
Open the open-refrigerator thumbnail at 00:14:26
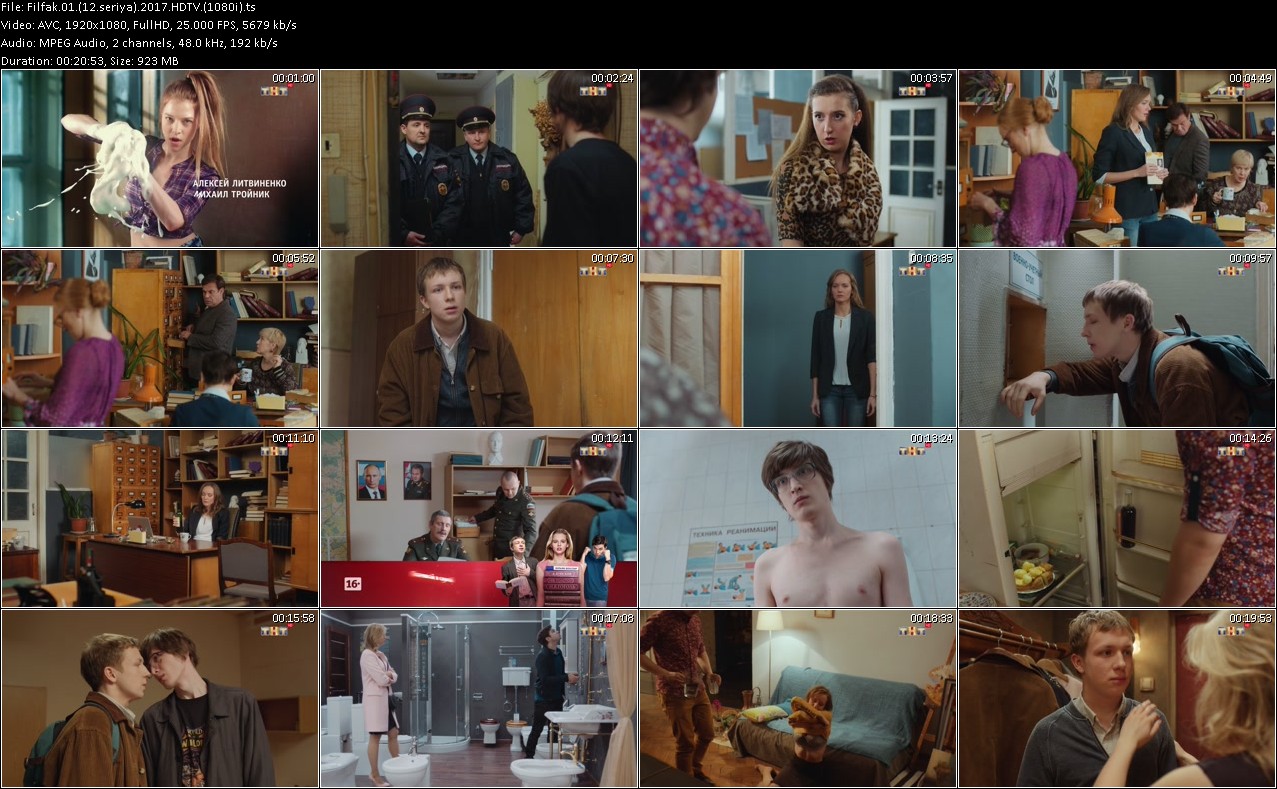pos(1116,518)
